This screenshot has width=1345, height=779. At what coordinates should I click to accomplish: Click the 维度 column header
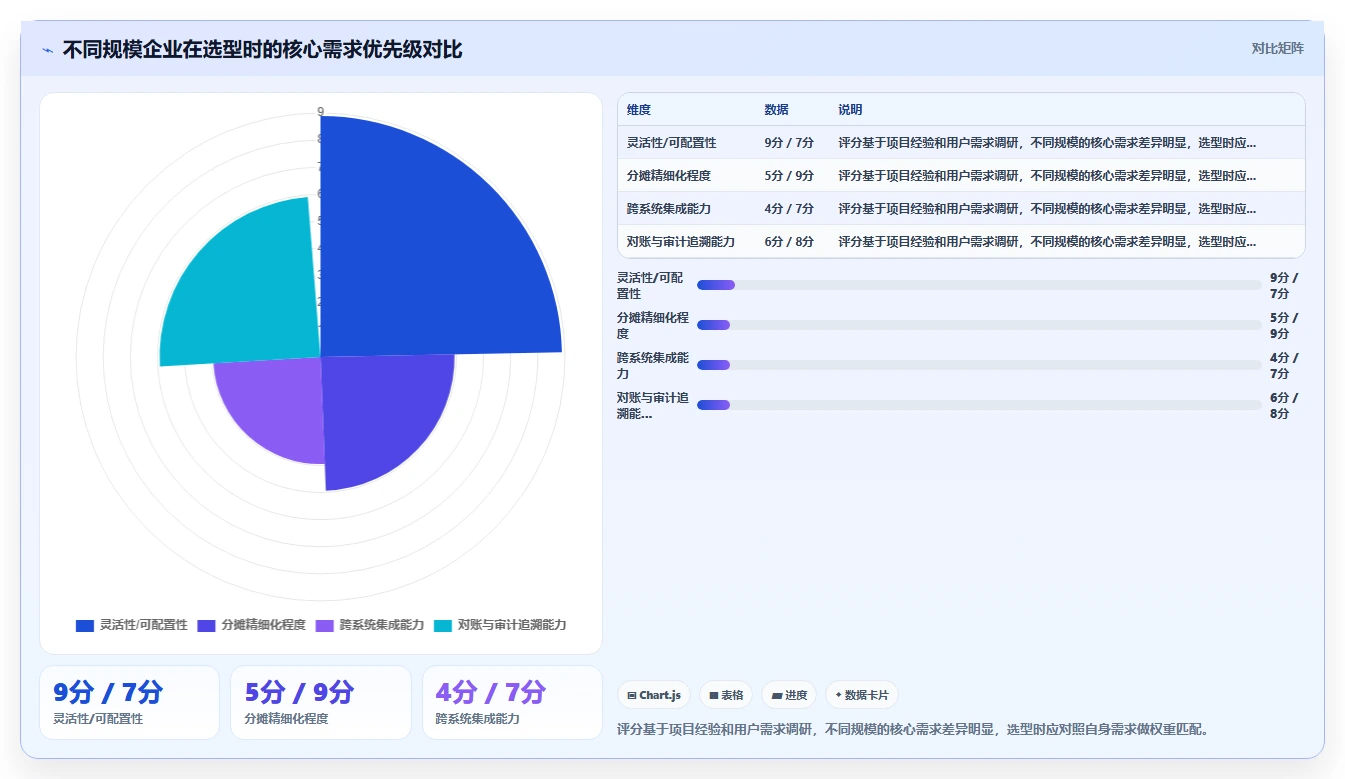(638, 110)
